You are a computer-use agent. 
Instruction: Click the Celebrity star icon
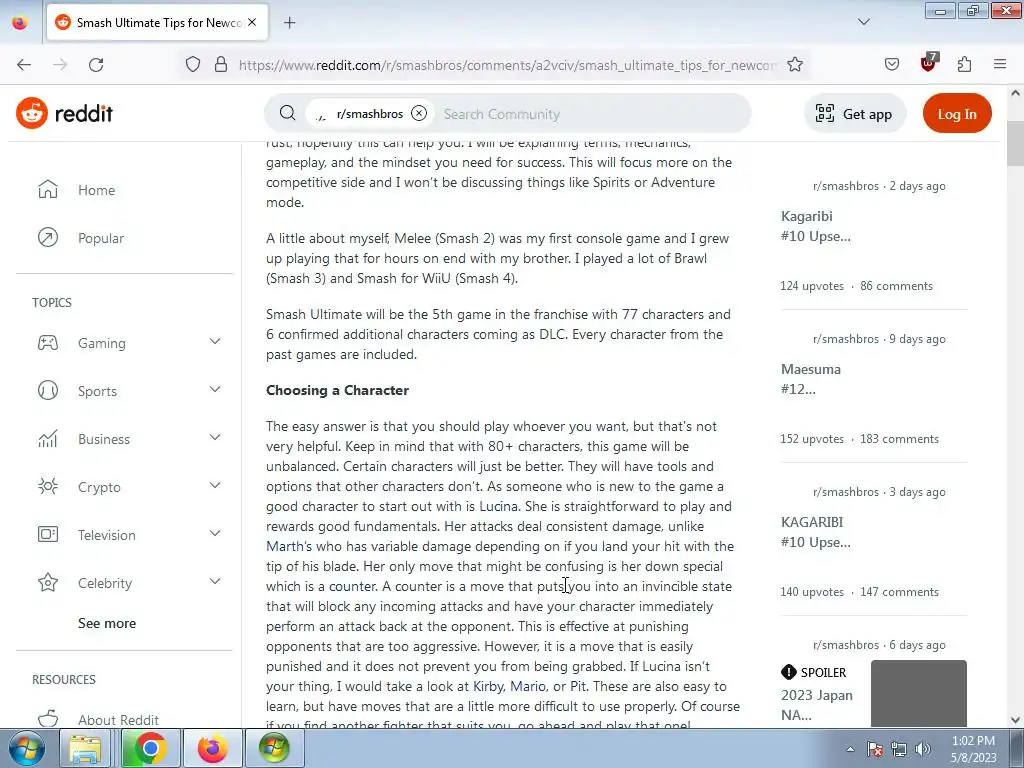pyautogui.click(x=48, y=583)
